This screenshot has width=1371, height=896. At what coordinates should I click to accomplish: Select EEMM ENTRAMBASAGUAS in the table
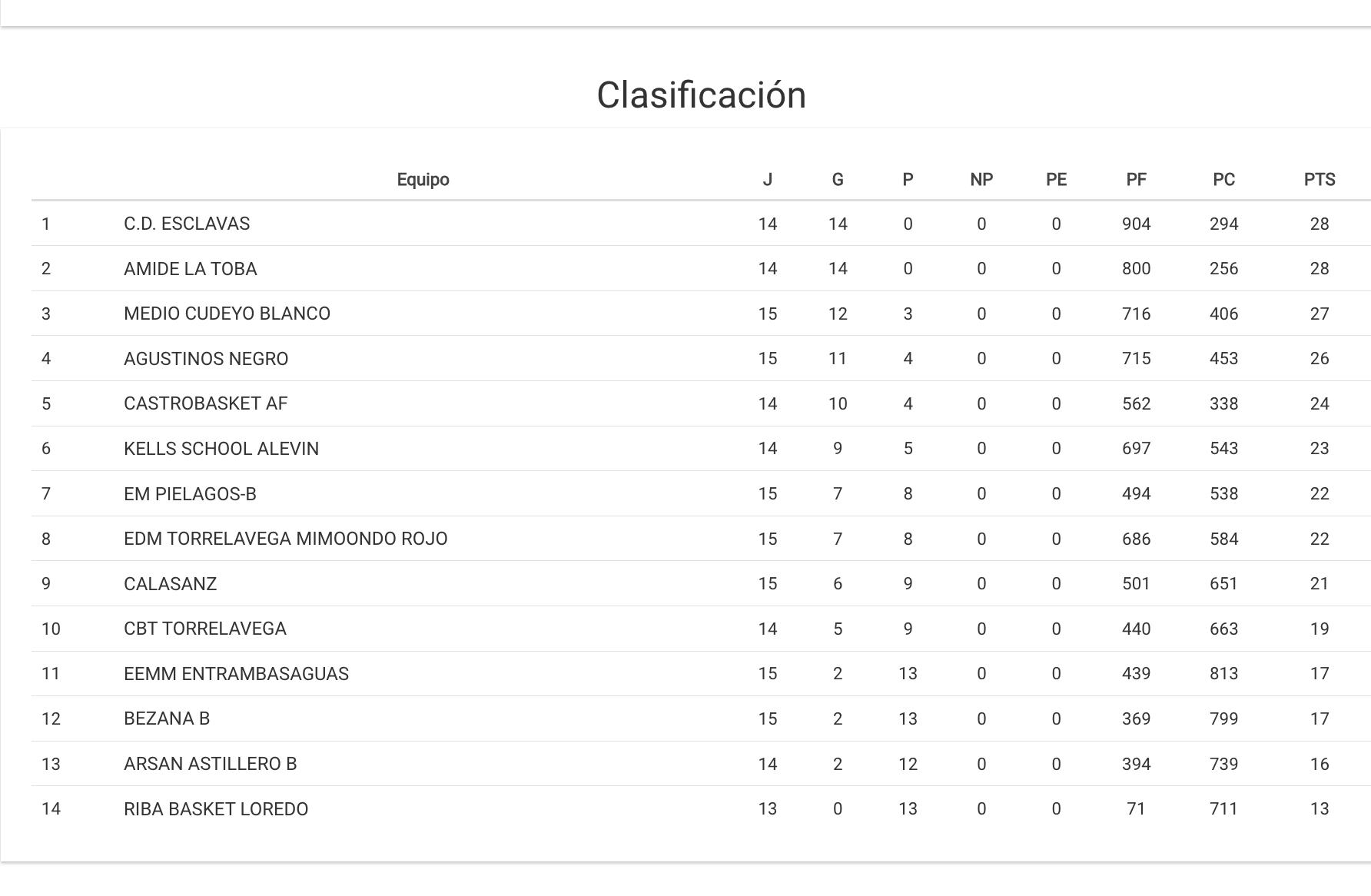point(236,674)
